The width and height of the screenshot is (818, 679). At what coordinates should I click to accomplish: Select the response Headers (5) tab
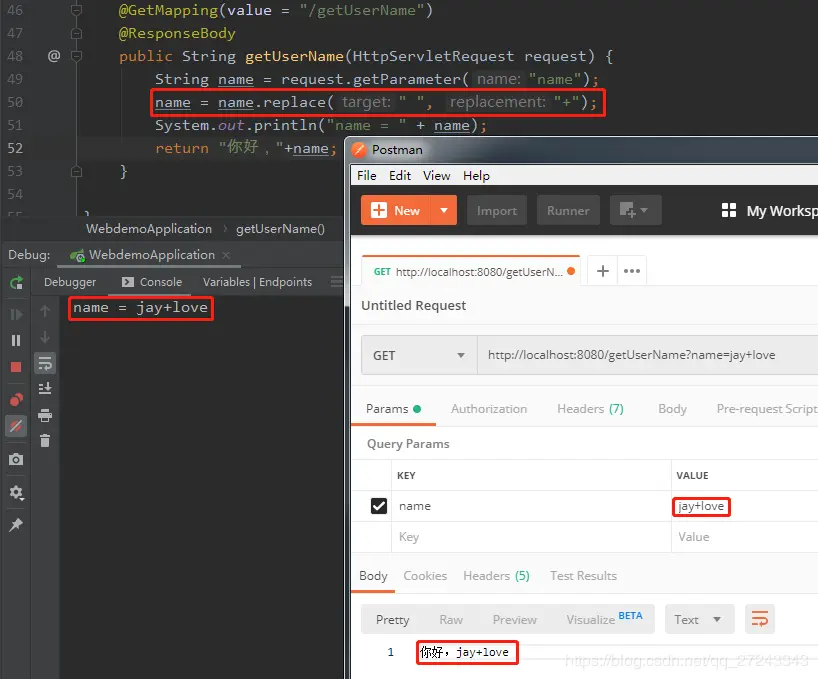tap(496, 576)
